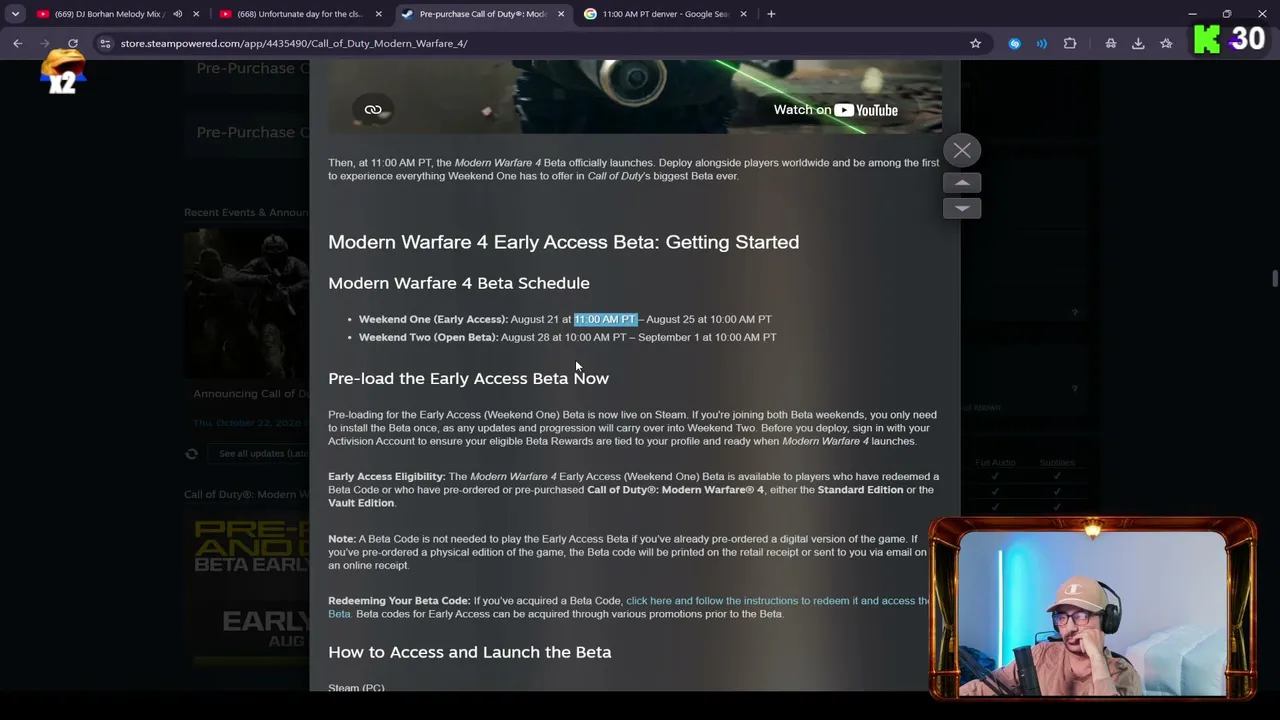
Task: Click 'How to Access and Launch the Beta' heading
Action: [470, 652]
